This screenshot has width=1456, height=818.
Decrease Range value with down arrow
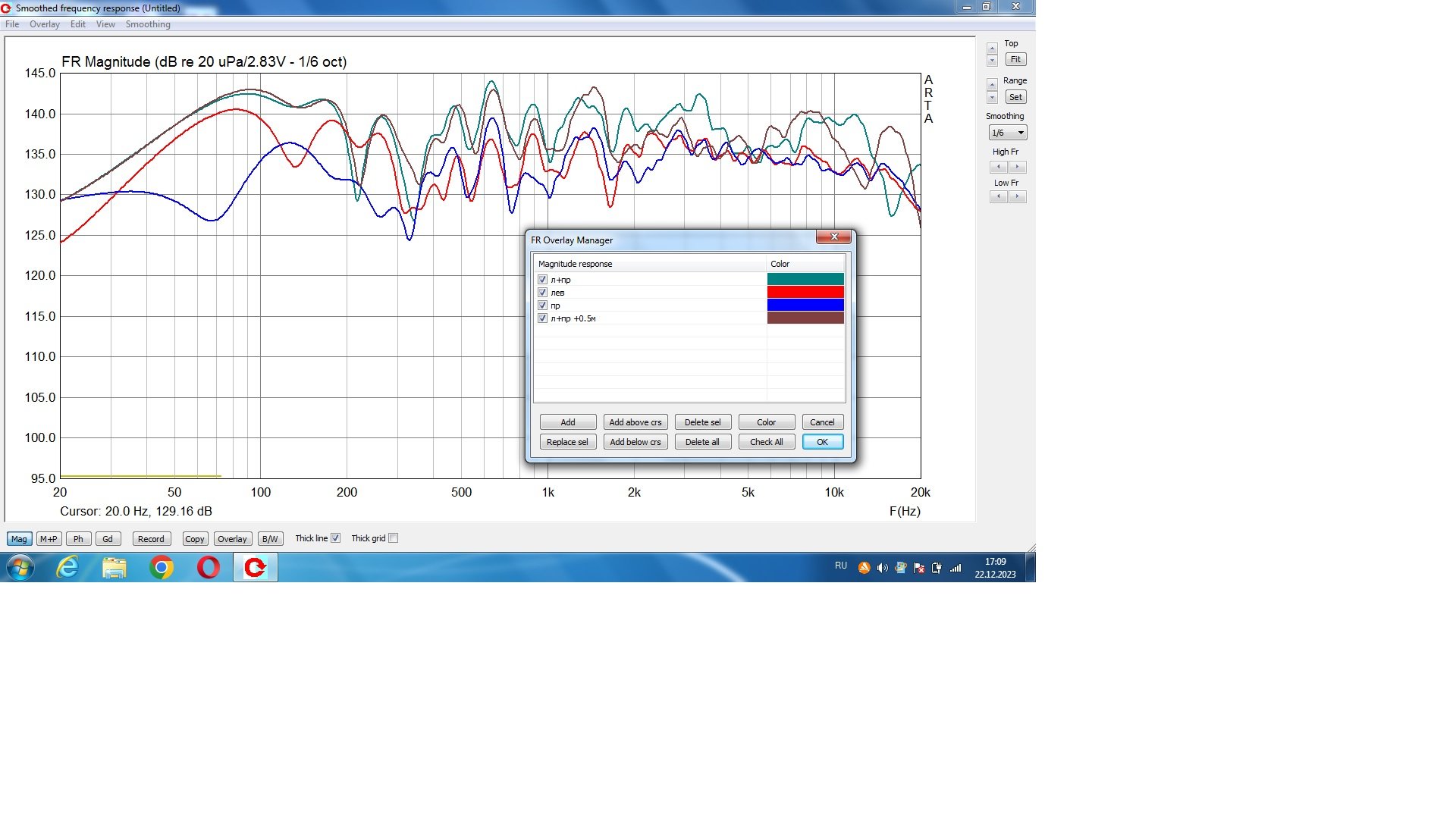pos(992,98)
